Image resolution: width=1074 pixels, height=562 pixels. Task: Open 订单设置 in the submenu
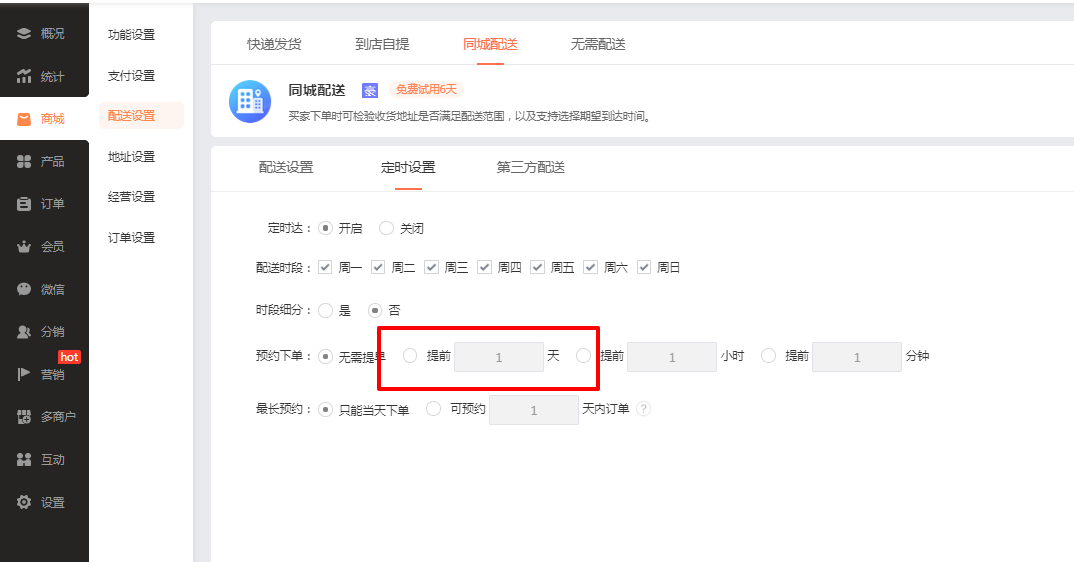tap(131, 238)
